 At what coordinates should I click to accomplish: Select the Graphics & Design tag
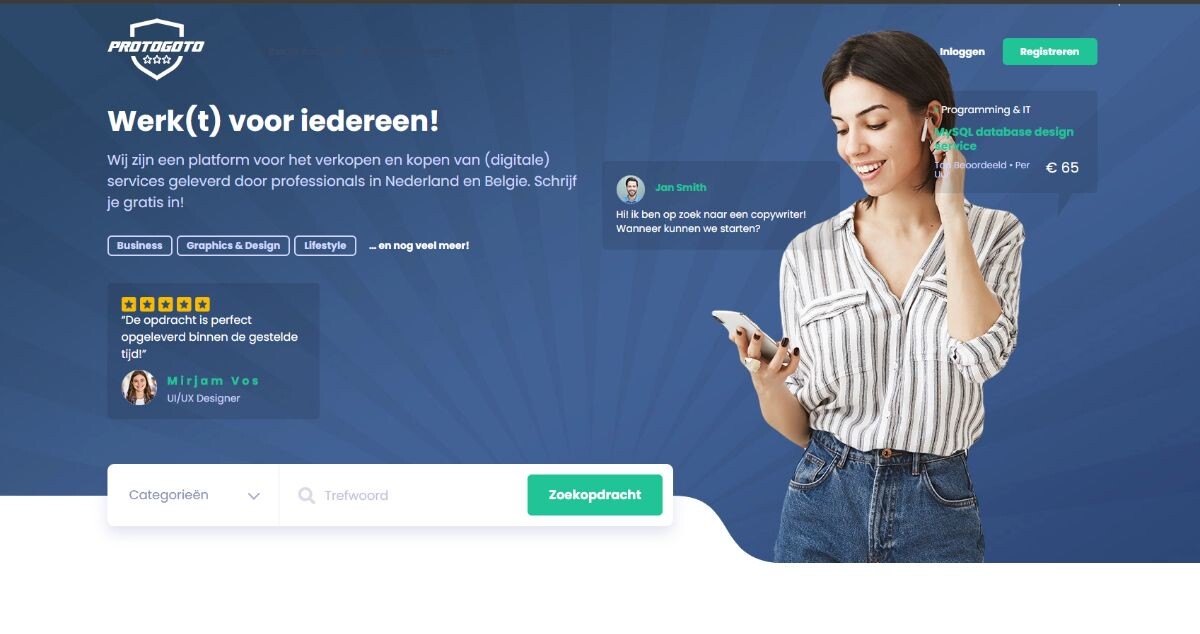point(233,245)
